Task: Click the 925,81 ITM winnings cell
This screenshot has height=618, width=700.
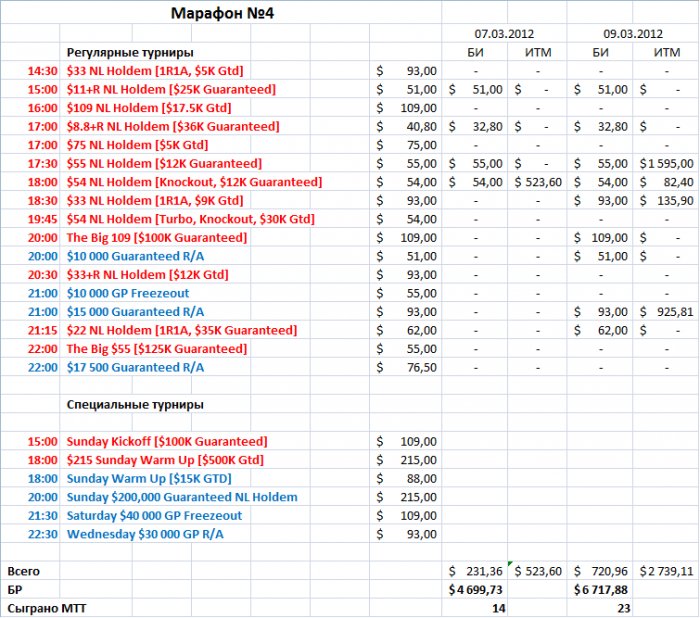Action: pos(666,312)
